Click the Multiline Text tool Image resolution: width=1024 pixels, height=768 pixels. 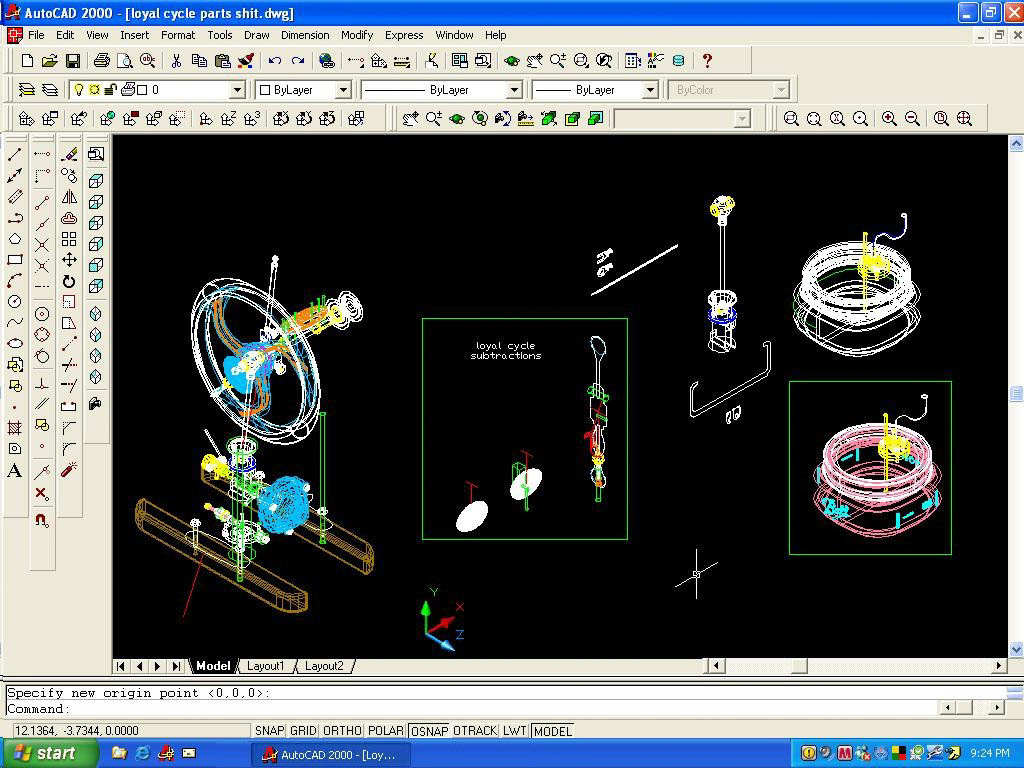15,471
